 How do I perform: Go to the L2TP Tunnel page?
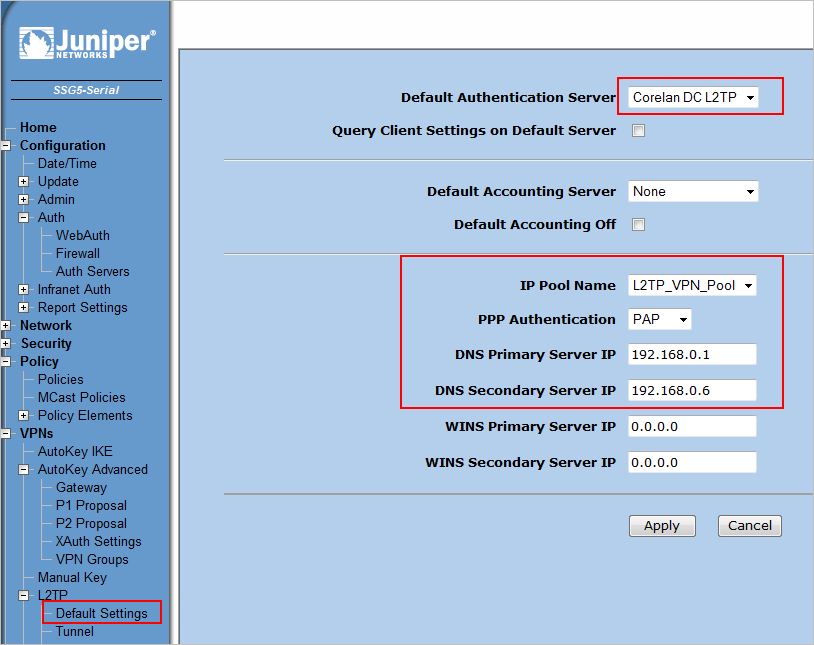(75, 632)
